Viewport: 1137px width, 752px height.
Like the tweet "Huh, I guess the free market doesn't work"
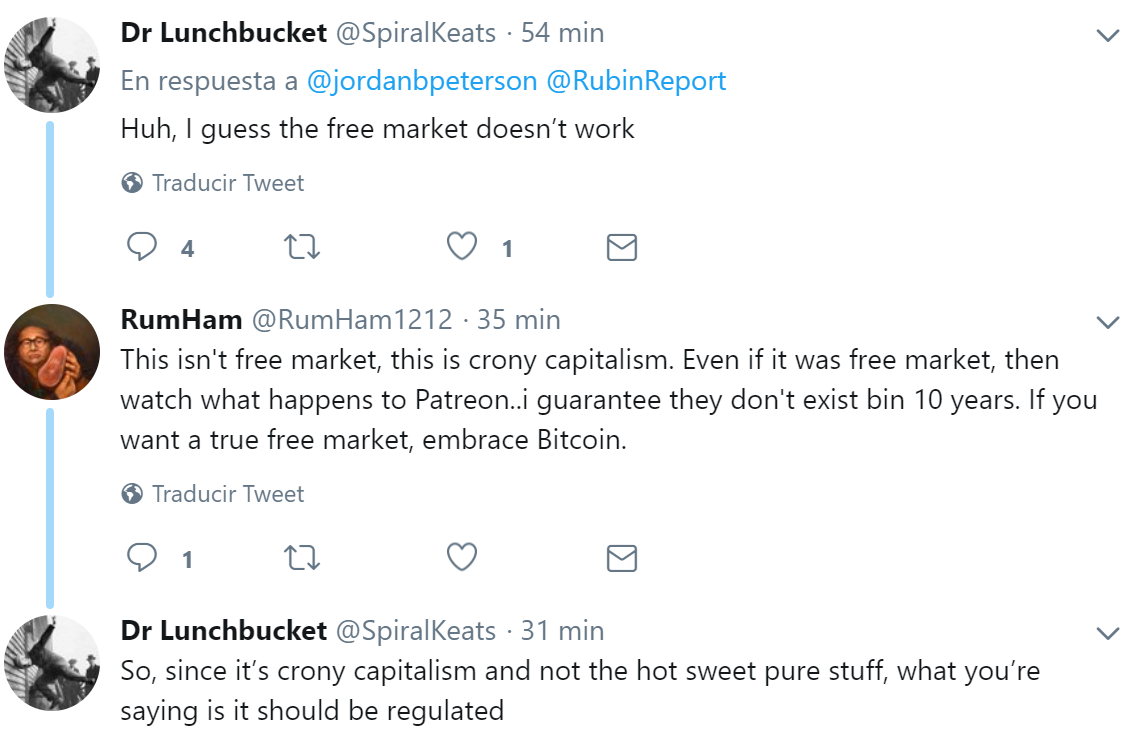coord(461,247)
